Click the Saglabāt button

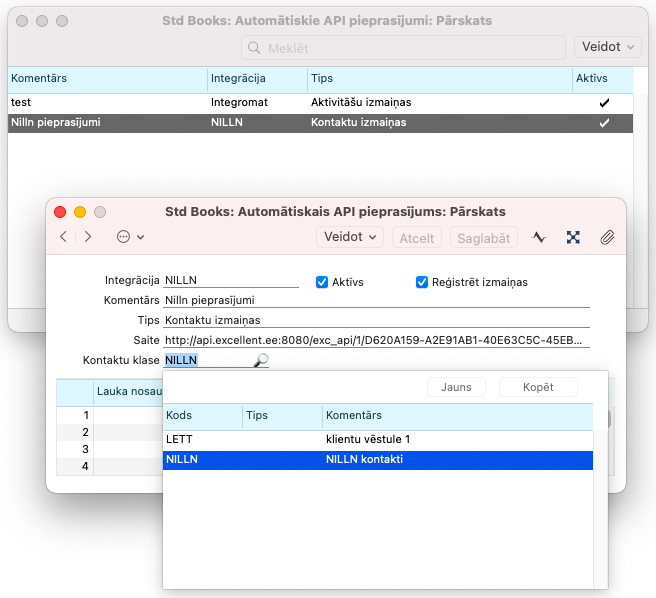pos(485,237)
